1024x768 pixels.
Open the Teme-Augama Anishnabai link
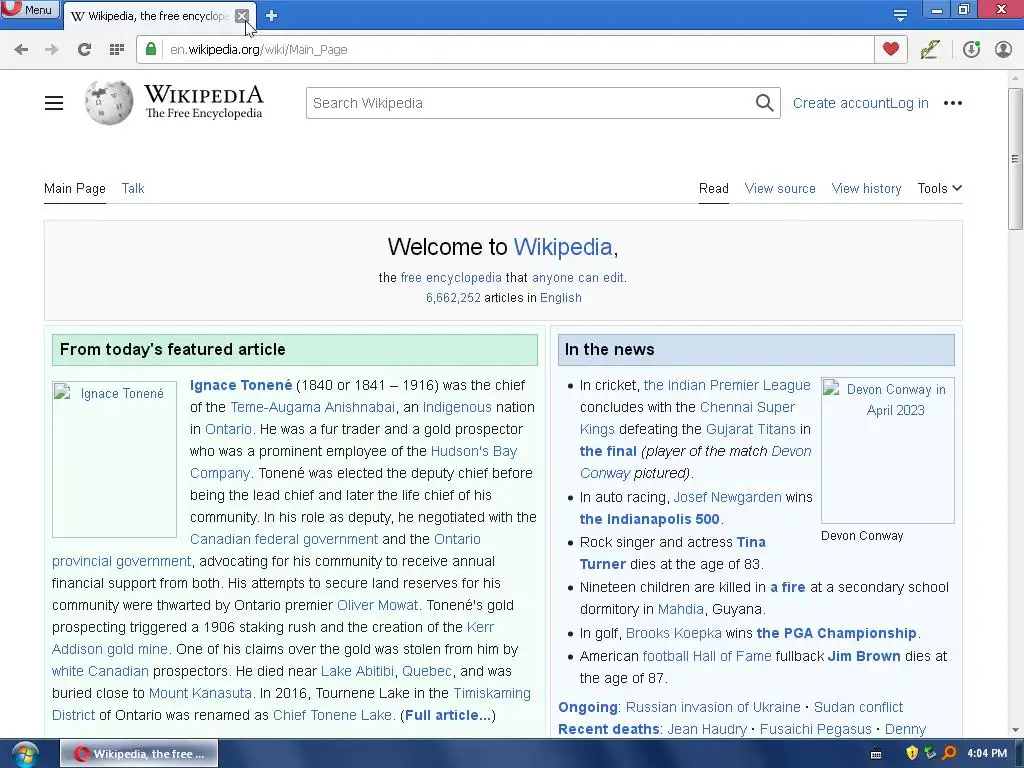pyautogui.click(x=312, y=408)
